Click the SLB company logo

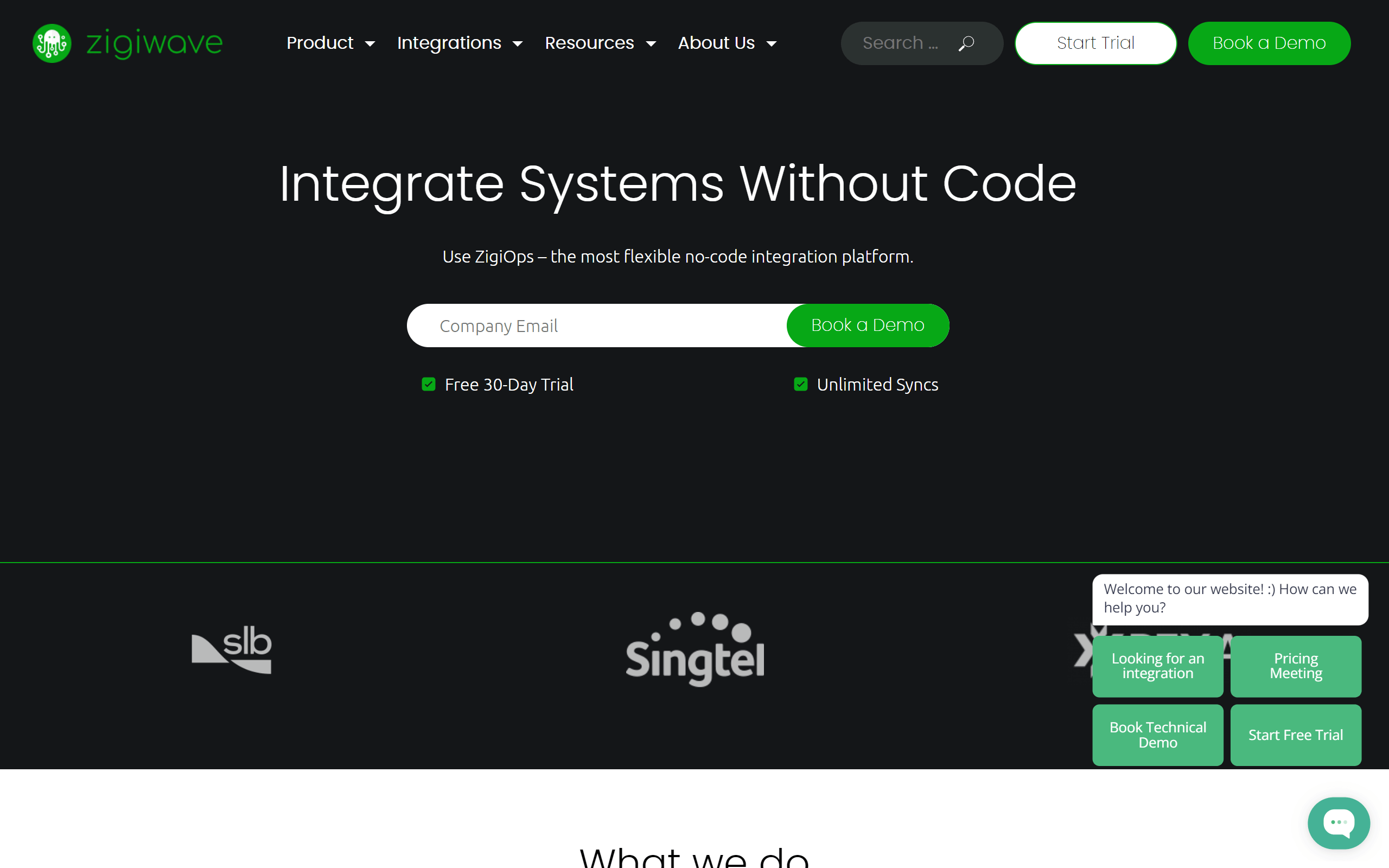[x=231, y=649]
